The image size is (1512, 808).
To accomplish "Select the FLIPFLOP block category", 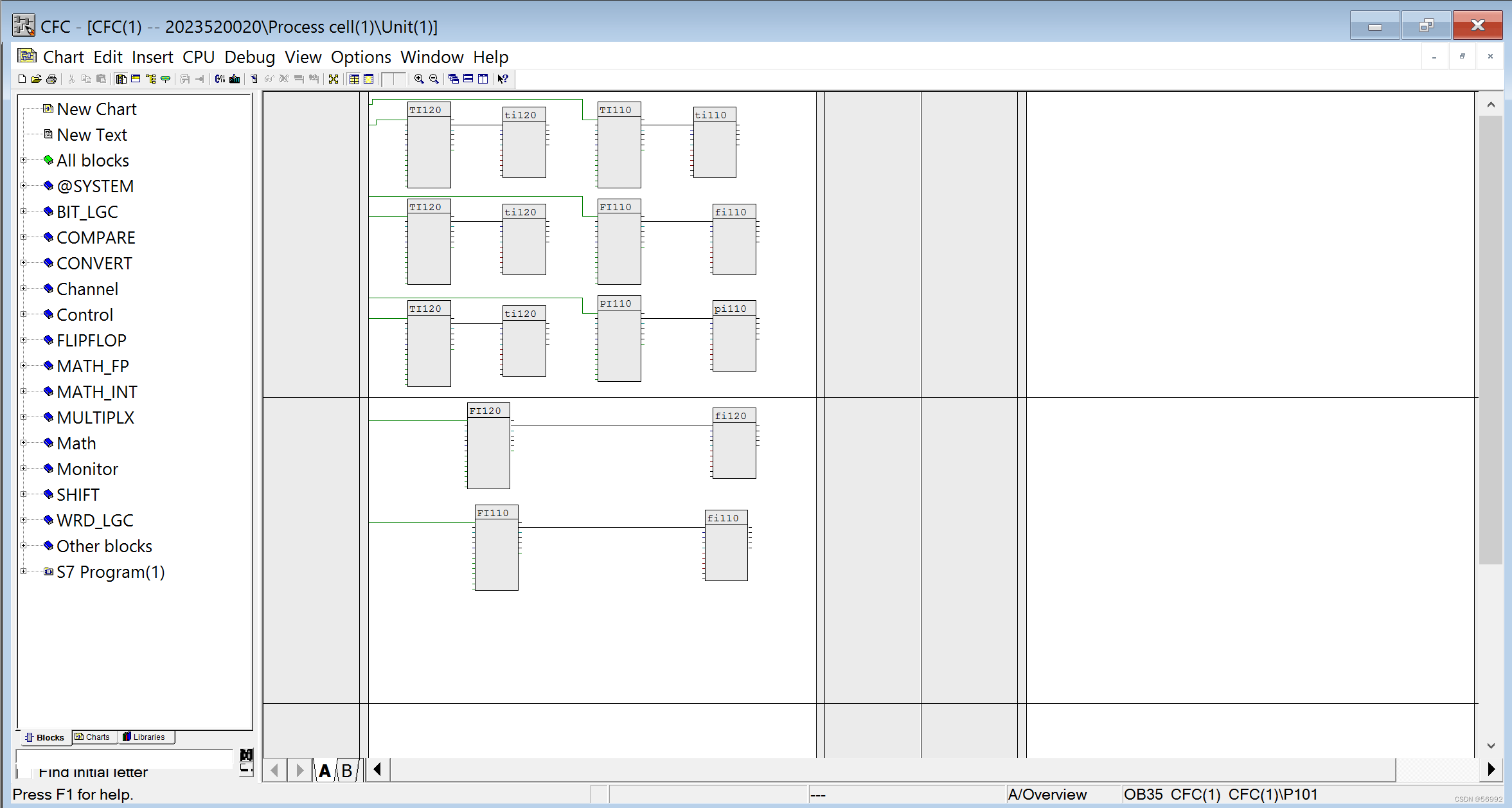I will coord(91,340).
